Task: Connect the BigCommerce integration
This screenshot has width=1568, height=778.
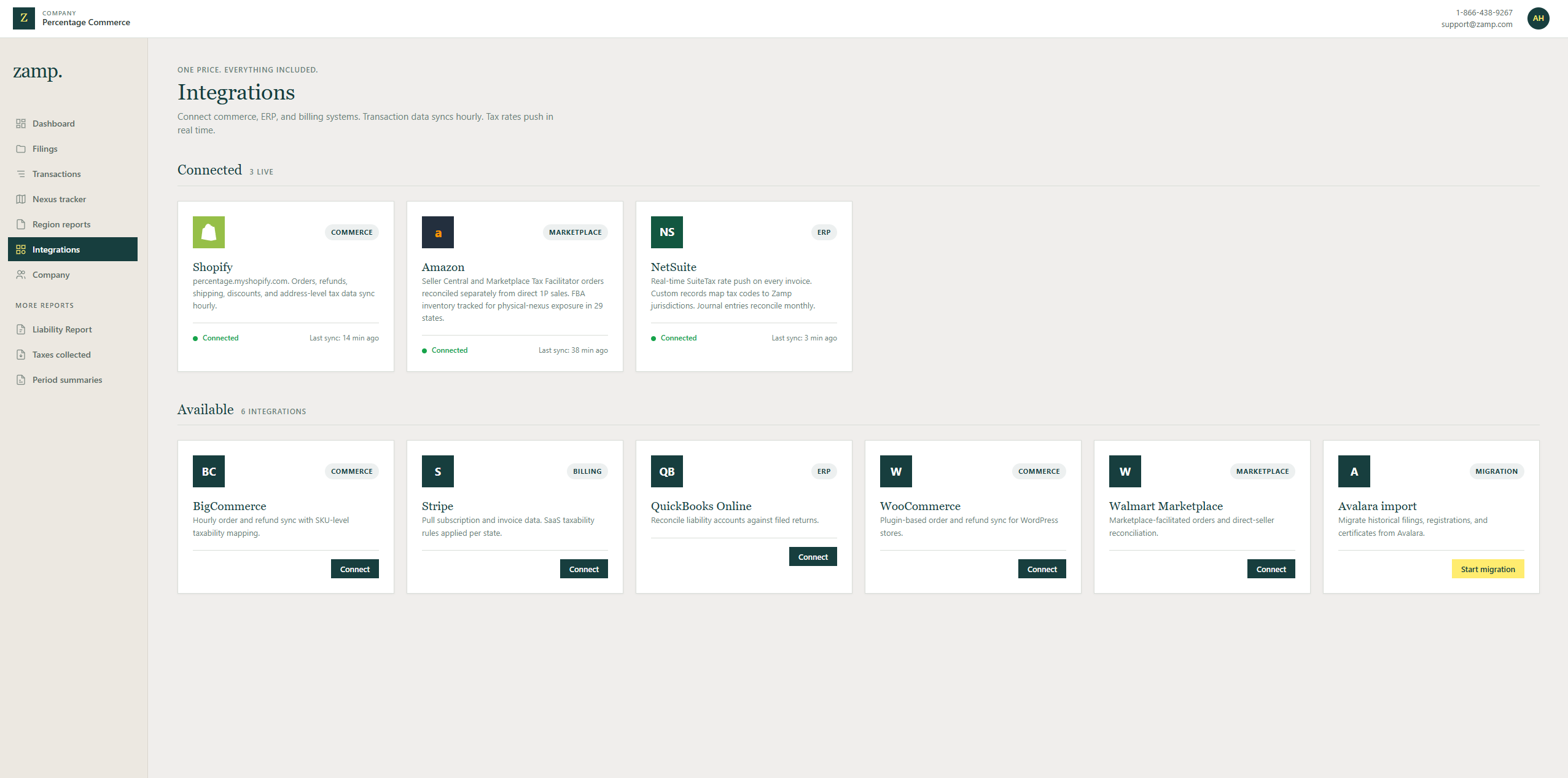Action: pos(355,569)
